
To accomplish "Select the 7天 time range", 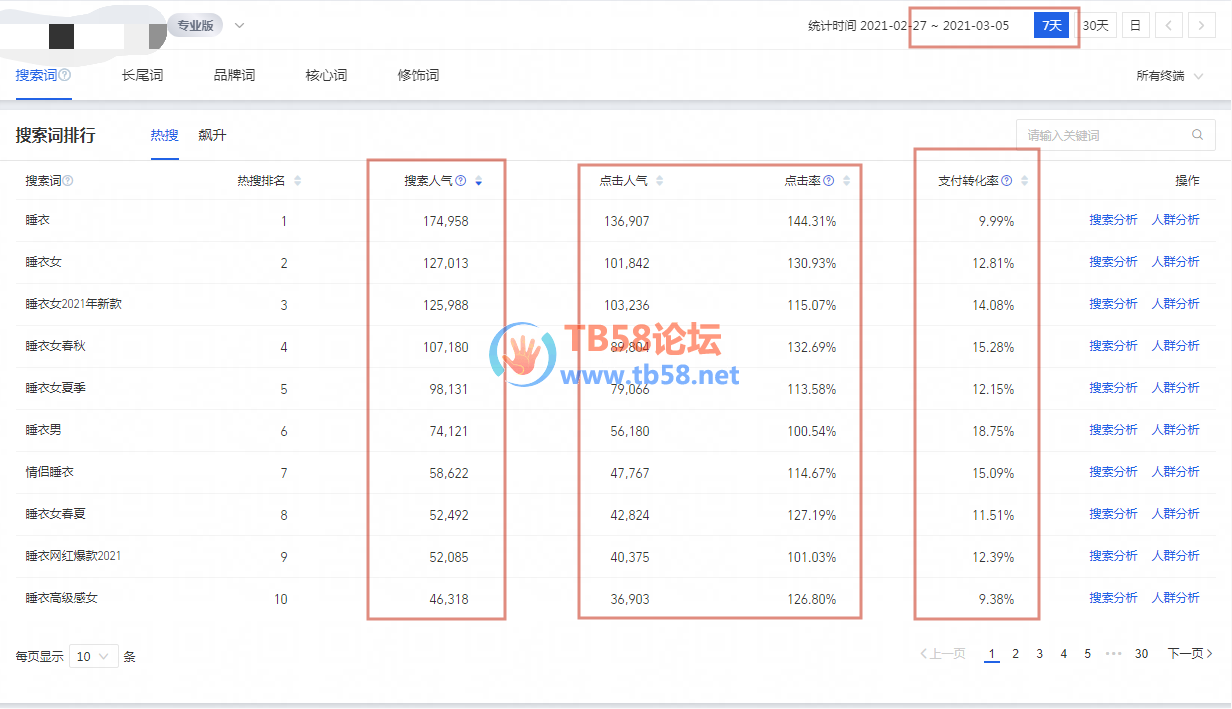I will (1051, 26).
